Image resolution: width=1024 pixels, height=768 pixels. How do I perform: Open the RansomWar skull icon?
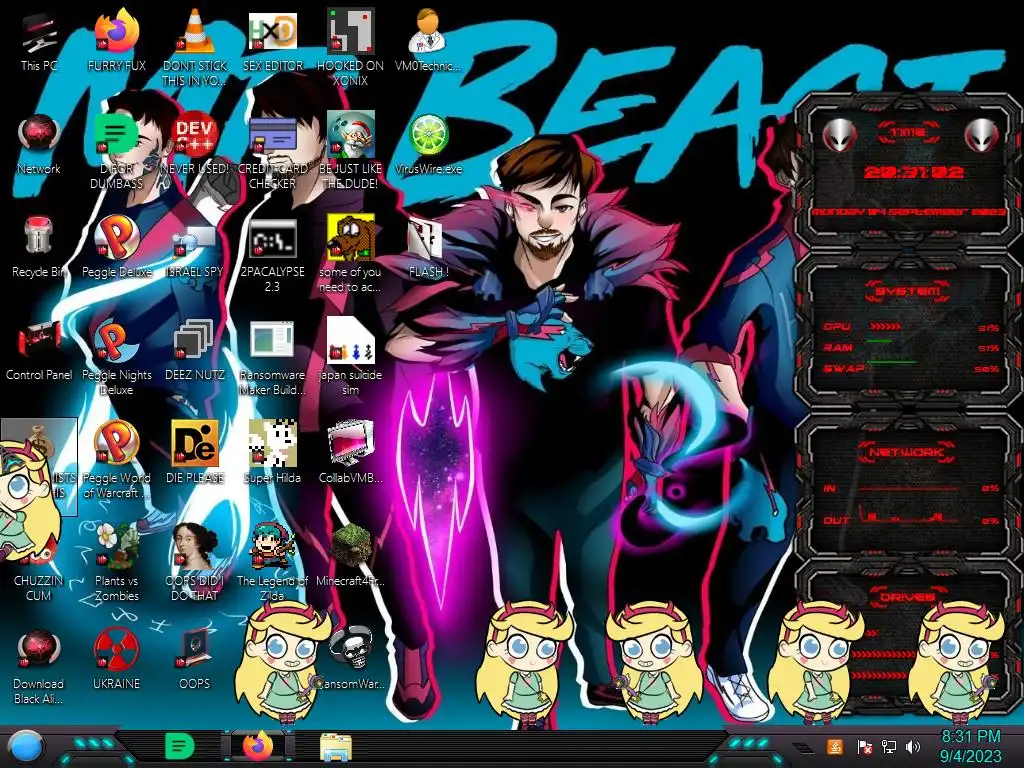click(x=351, y=660)
